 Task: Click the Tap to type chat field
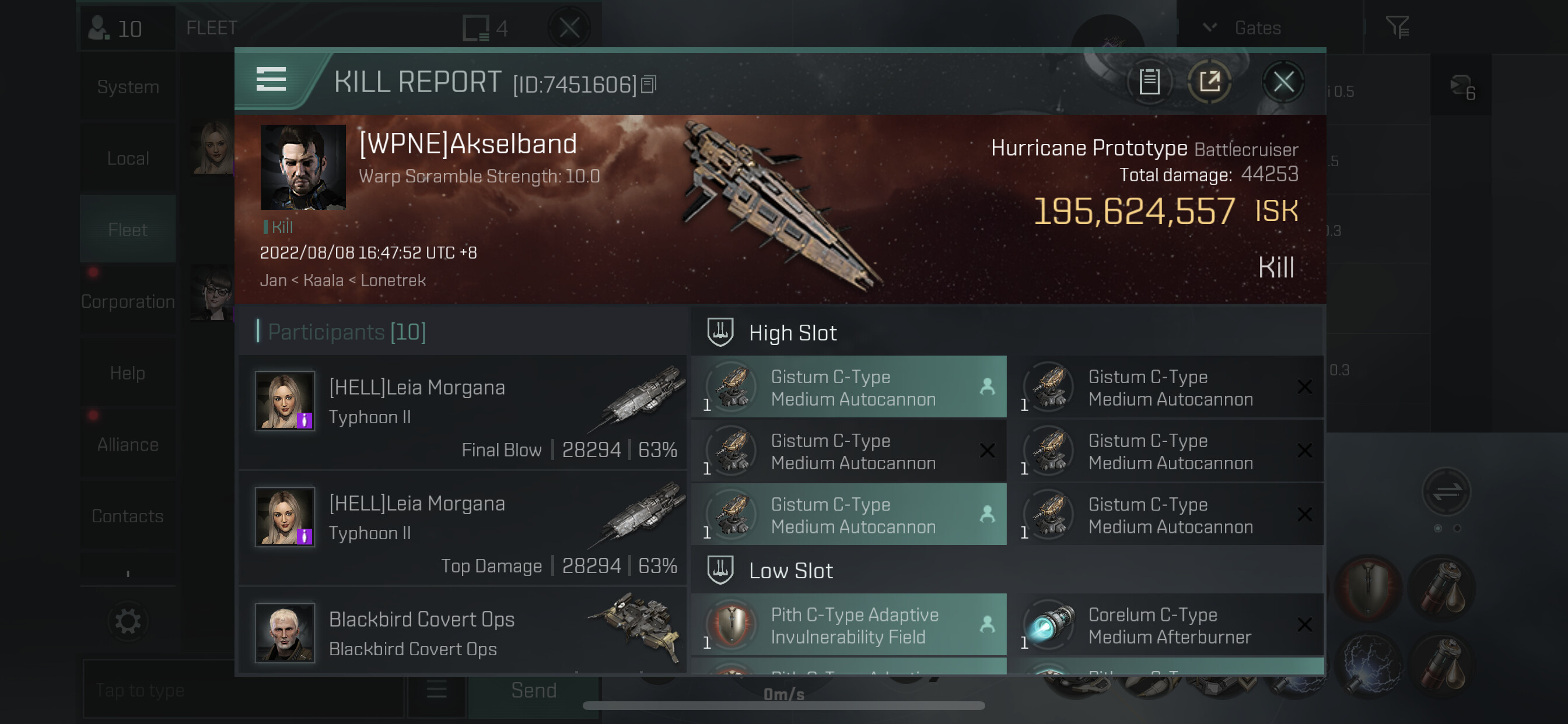(x=243, y=690)
